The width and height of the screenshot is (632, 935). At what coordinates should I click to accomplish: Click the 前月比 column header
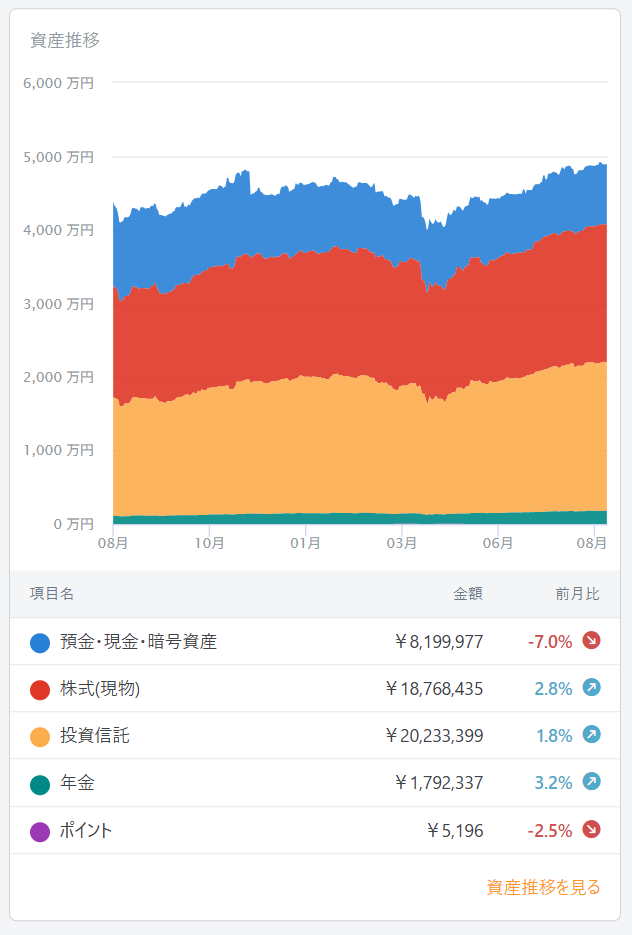coord(577,594)
